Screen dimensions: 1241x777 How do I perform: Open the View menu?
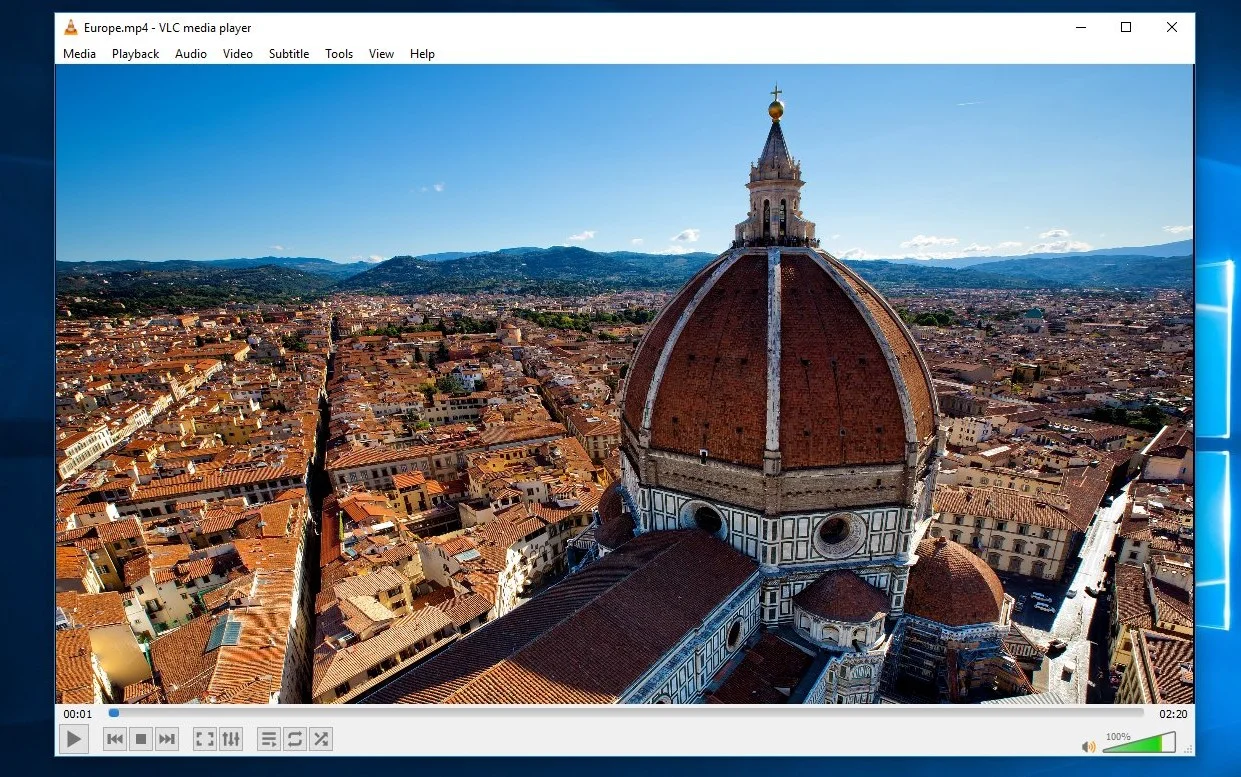[381, 54]
